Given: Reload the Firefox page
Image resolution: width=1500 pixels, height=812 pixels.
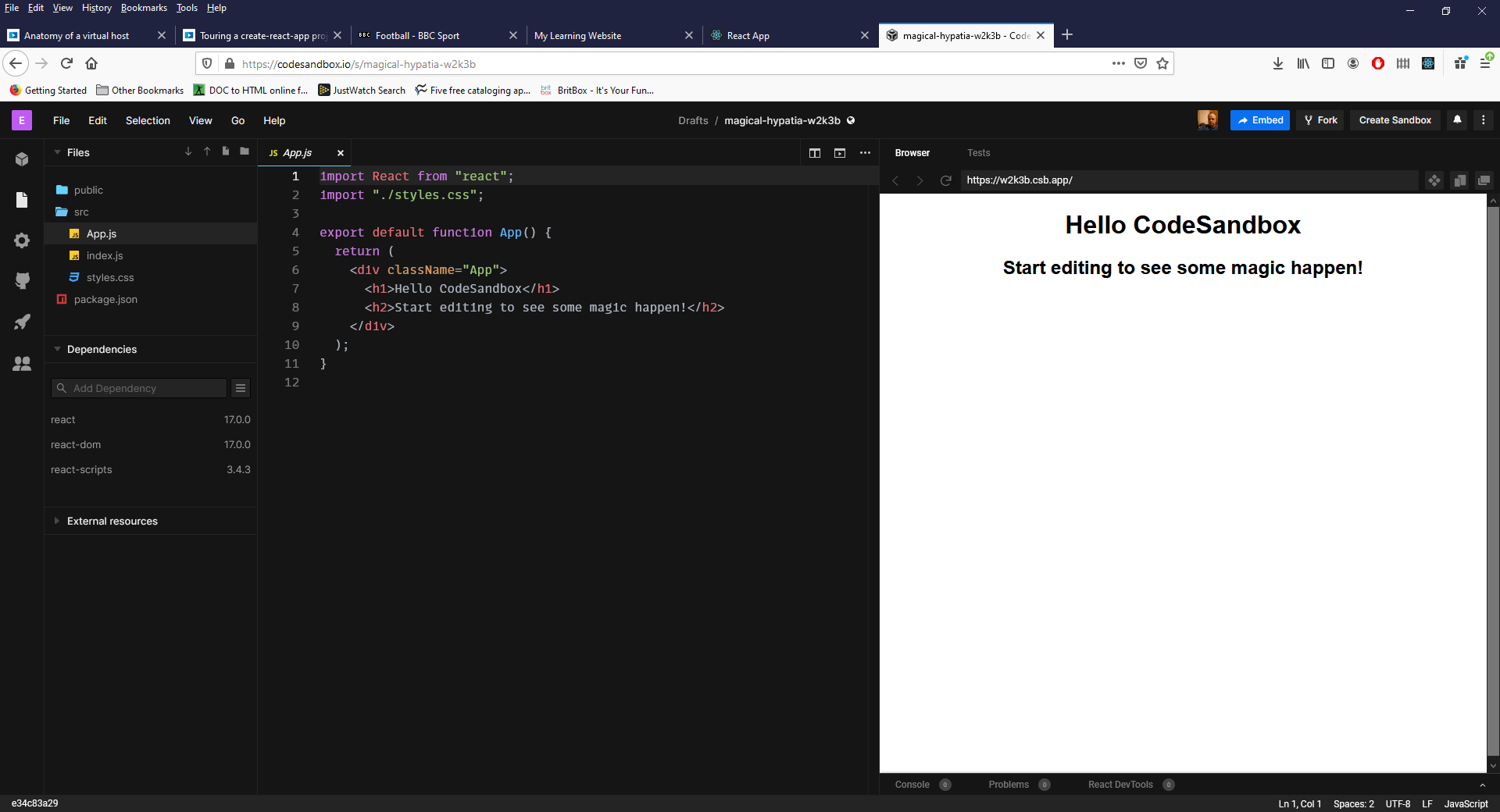Looking at the screenshot, I should [x=66, y=63].
